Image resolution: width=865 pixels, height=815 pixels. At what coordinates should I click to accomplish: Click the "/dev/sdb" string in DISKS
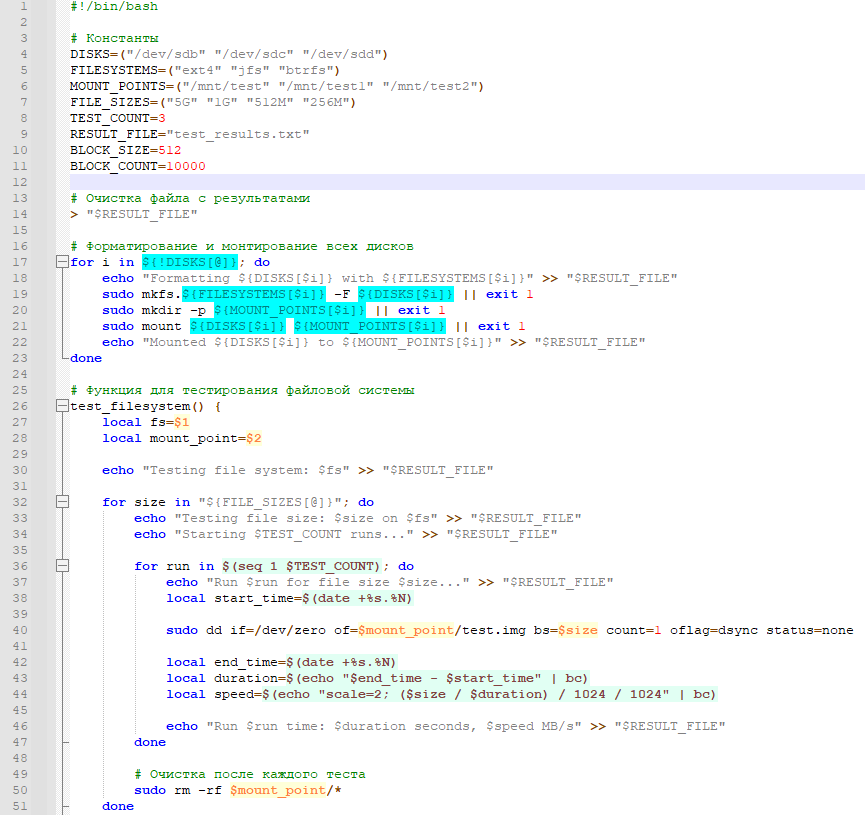[167, 54]
